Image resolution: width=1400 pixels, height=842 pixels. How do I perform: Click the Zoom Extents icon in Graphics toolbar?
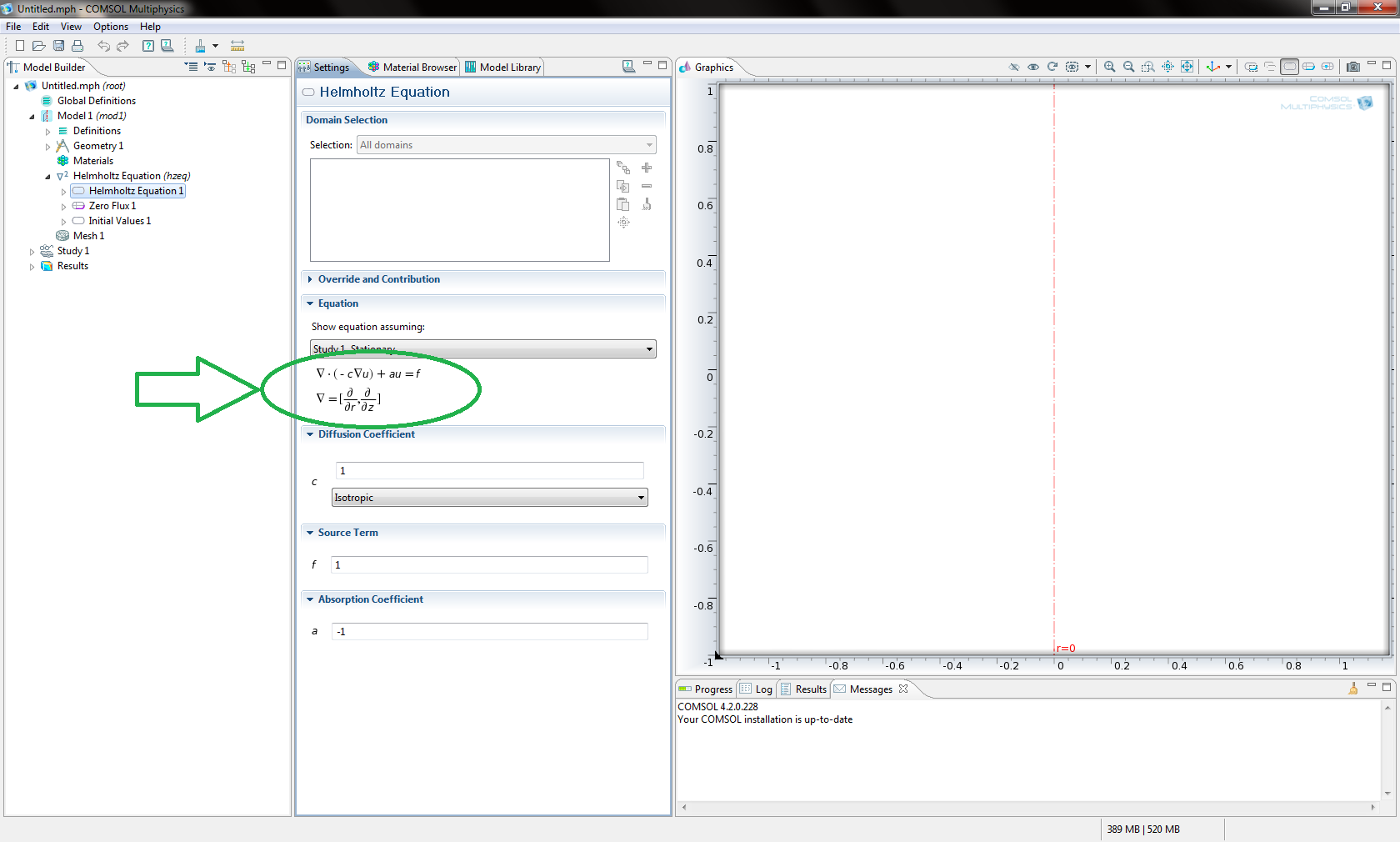[x=1187, y=67]
